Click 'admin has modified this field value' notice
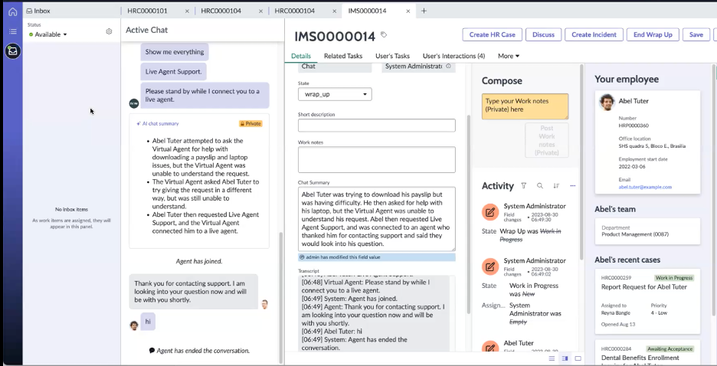 click(x=377, y=257)
